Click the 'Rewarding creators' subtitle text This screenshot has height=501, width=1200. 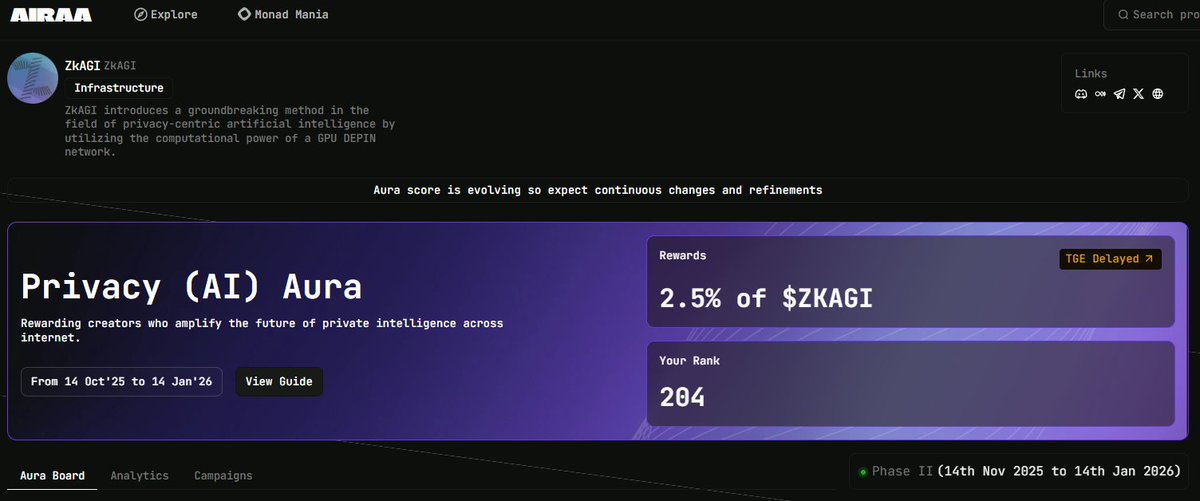[262, 331]
